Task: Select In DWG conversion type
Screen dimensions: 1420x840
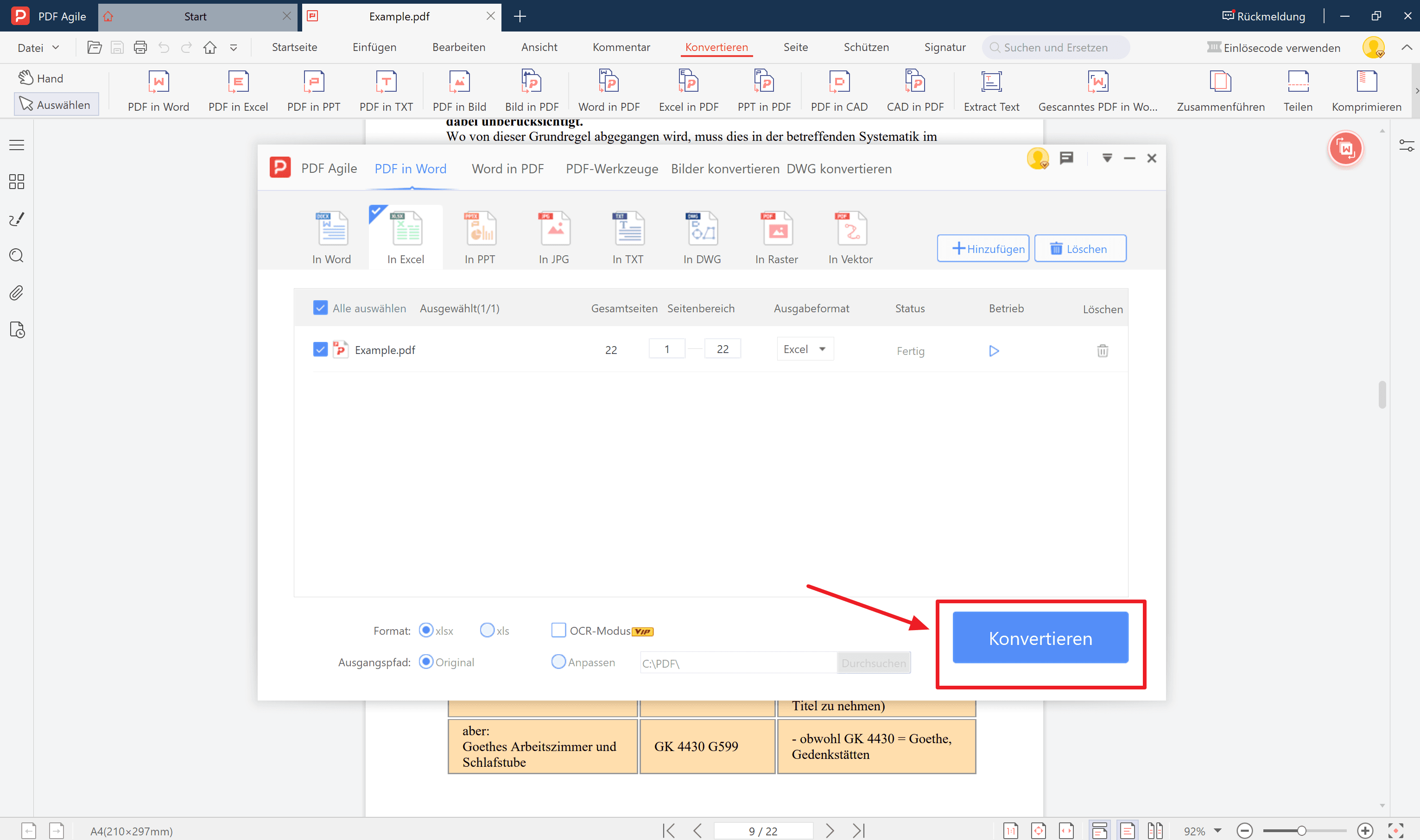Action: 702,237
